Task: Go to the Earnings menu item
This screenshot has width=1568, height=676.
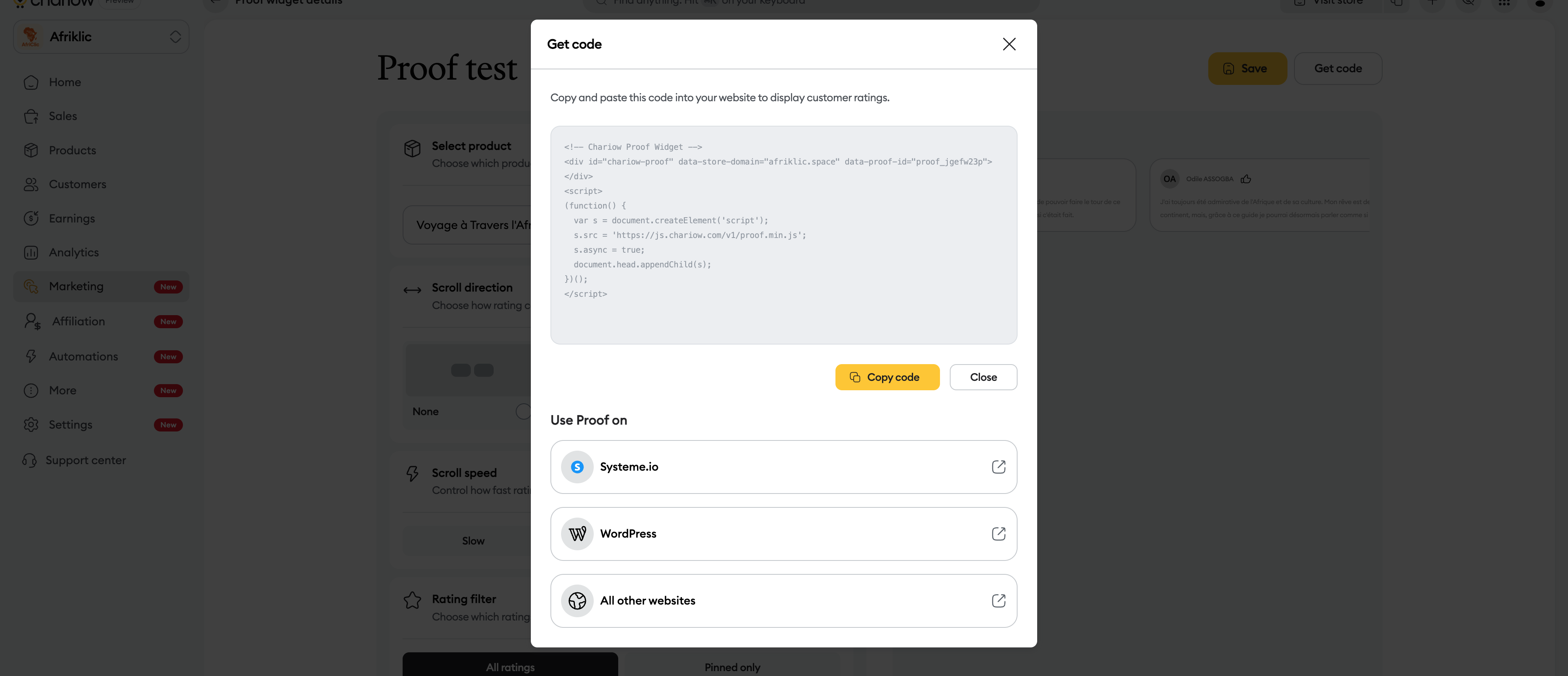Action: 72,218
